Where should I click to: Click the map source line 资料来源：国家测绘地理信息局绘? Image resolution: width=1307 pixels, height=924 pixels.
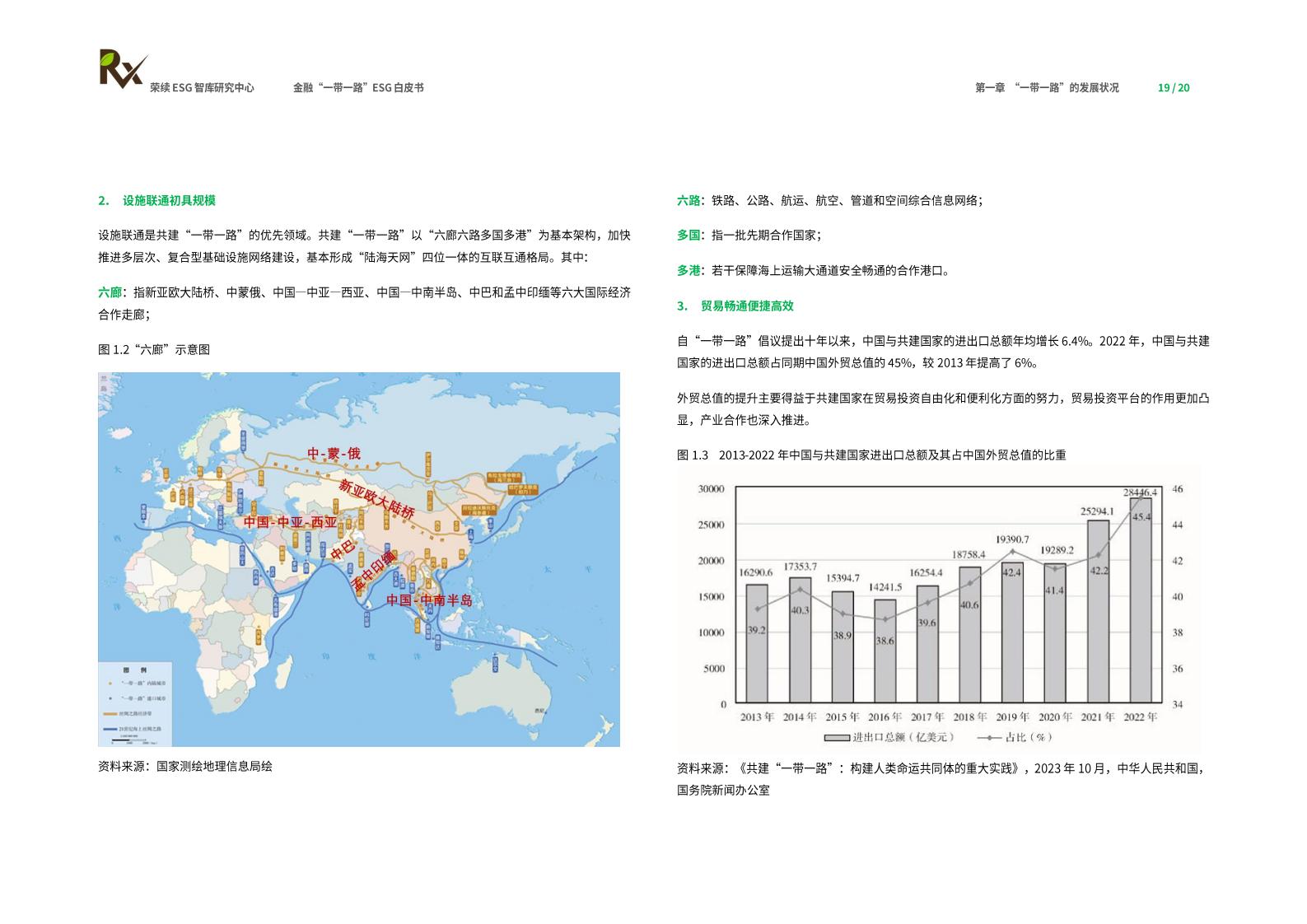click(185, 767)
